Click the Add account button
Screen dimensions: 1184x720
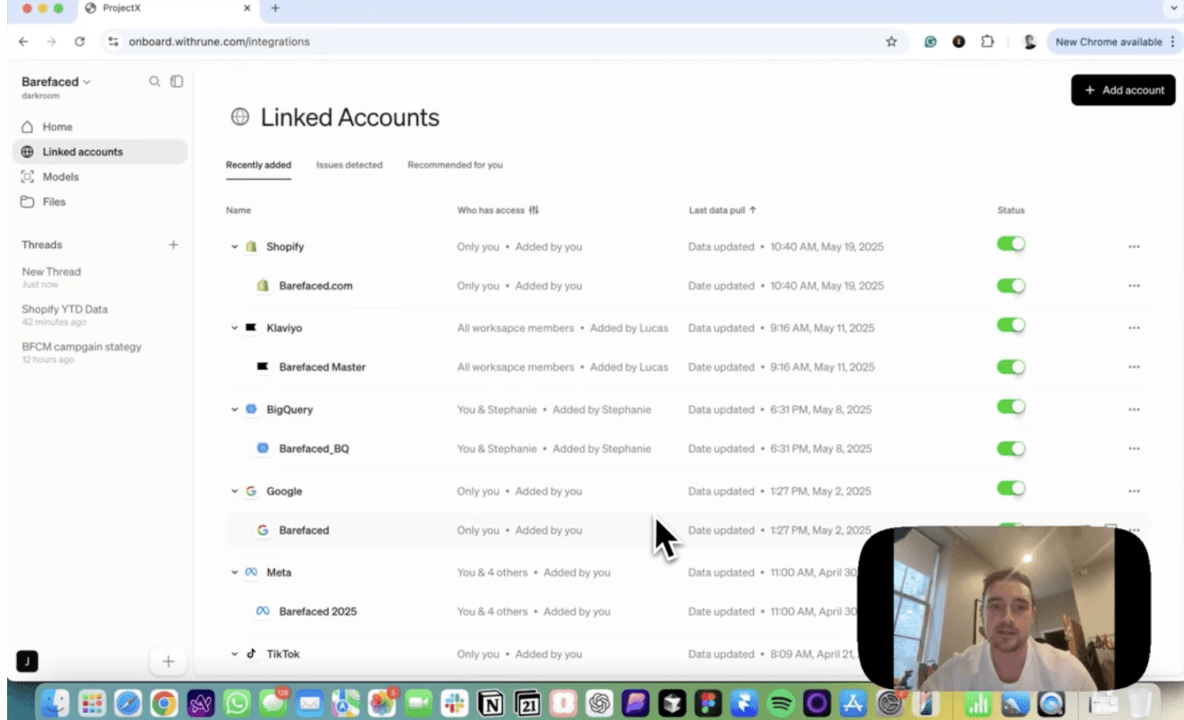coord(1123,90)
